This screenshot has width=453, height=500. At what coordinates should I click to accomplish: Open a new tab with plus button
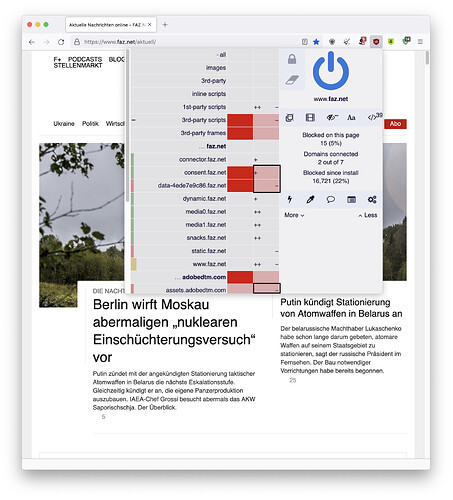point(165,25)
